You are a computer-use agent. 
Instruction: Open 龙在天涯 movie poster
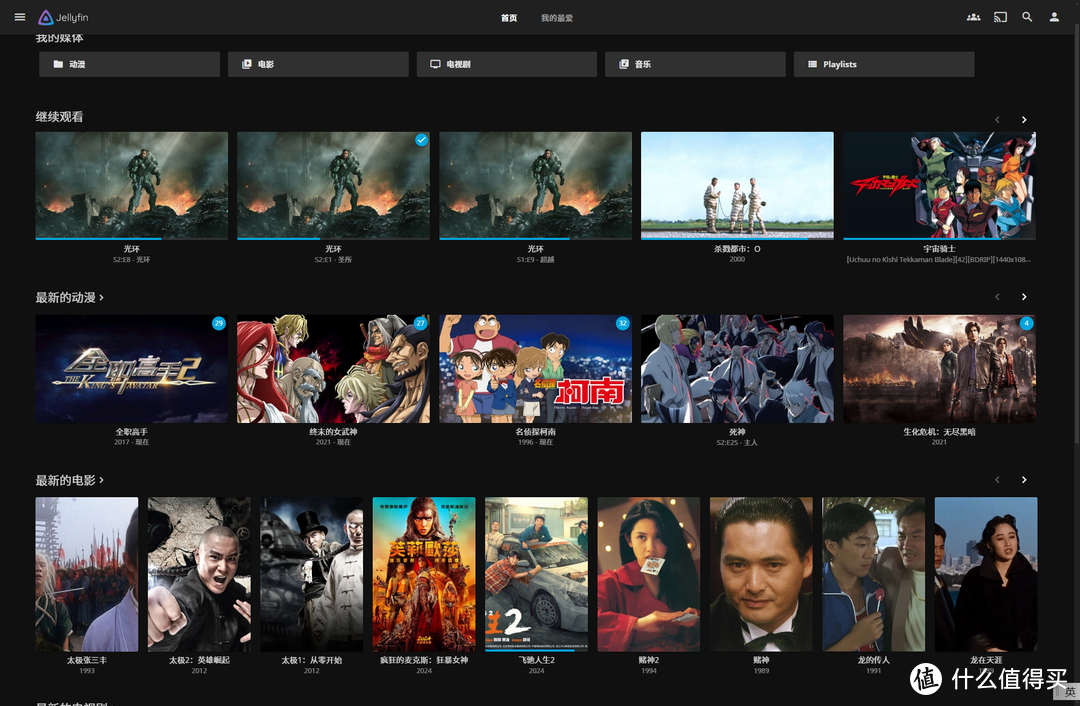click(x=986, y=574)
